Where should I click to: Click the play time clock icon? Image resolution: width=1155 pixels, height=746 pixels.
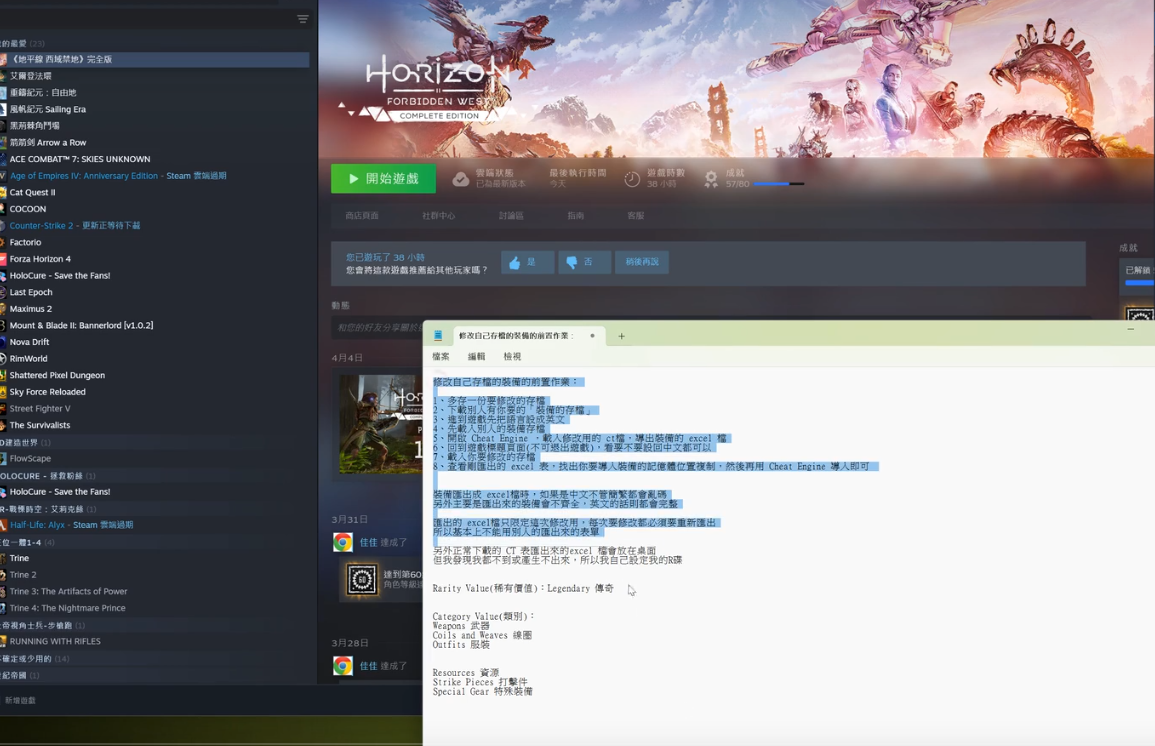632,179
